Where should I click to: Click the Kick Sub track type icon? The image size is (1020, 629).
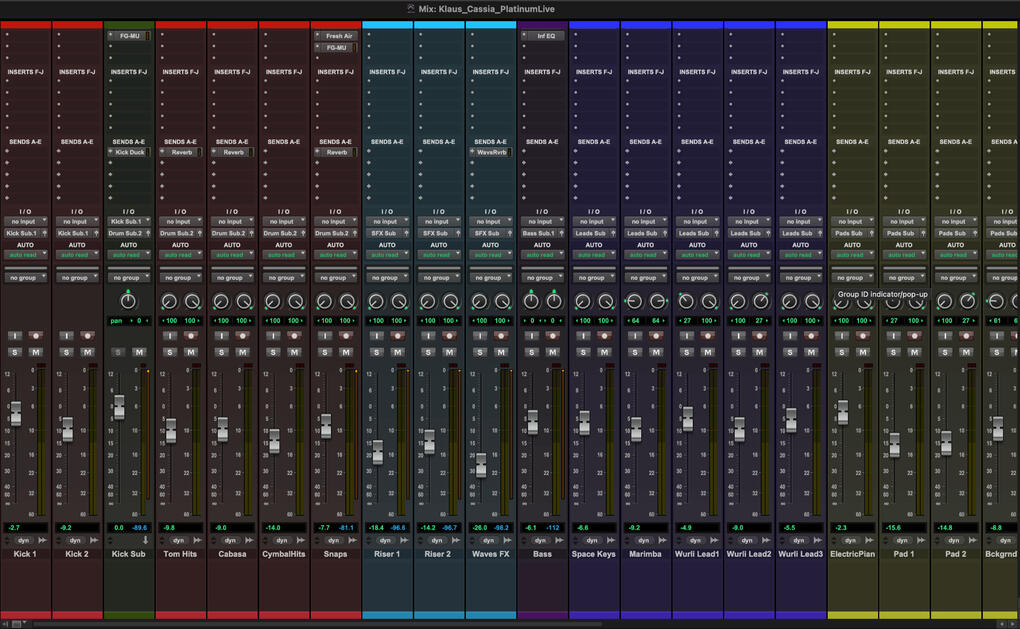coord(144,540)
